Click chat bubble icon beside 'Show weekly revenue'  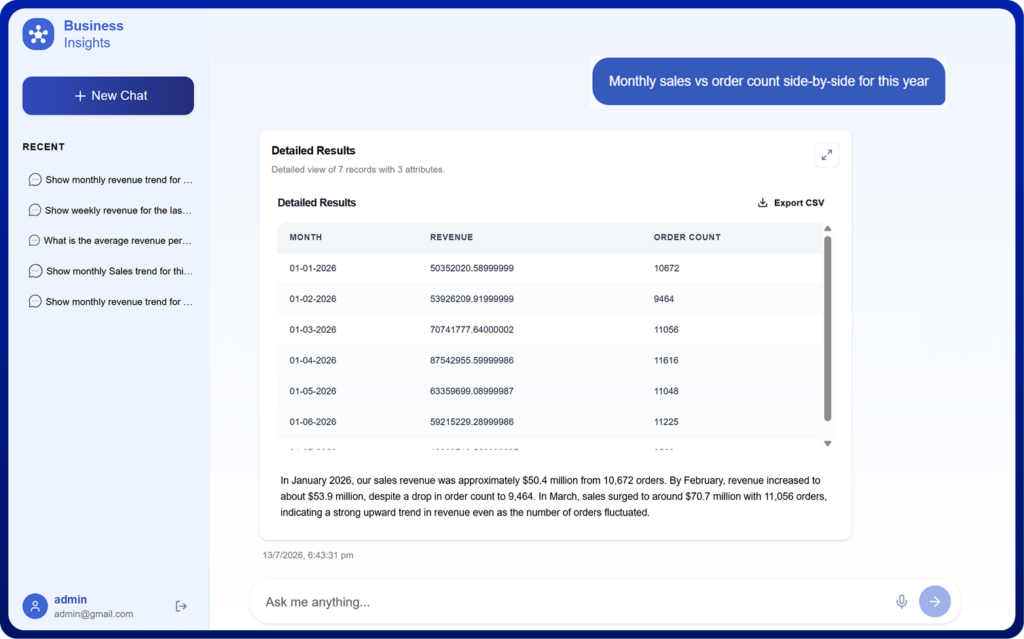[35, 210]
